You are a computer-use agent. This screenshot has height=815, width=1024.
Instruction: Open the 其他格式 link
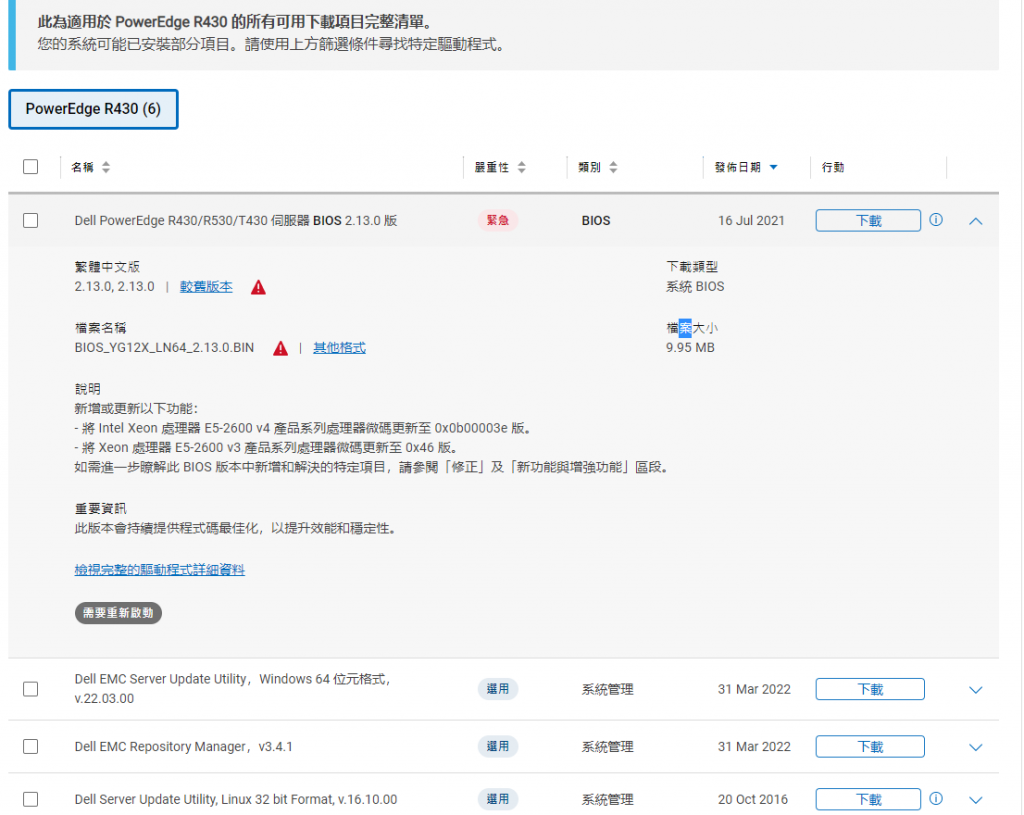(x=339, y=348)
